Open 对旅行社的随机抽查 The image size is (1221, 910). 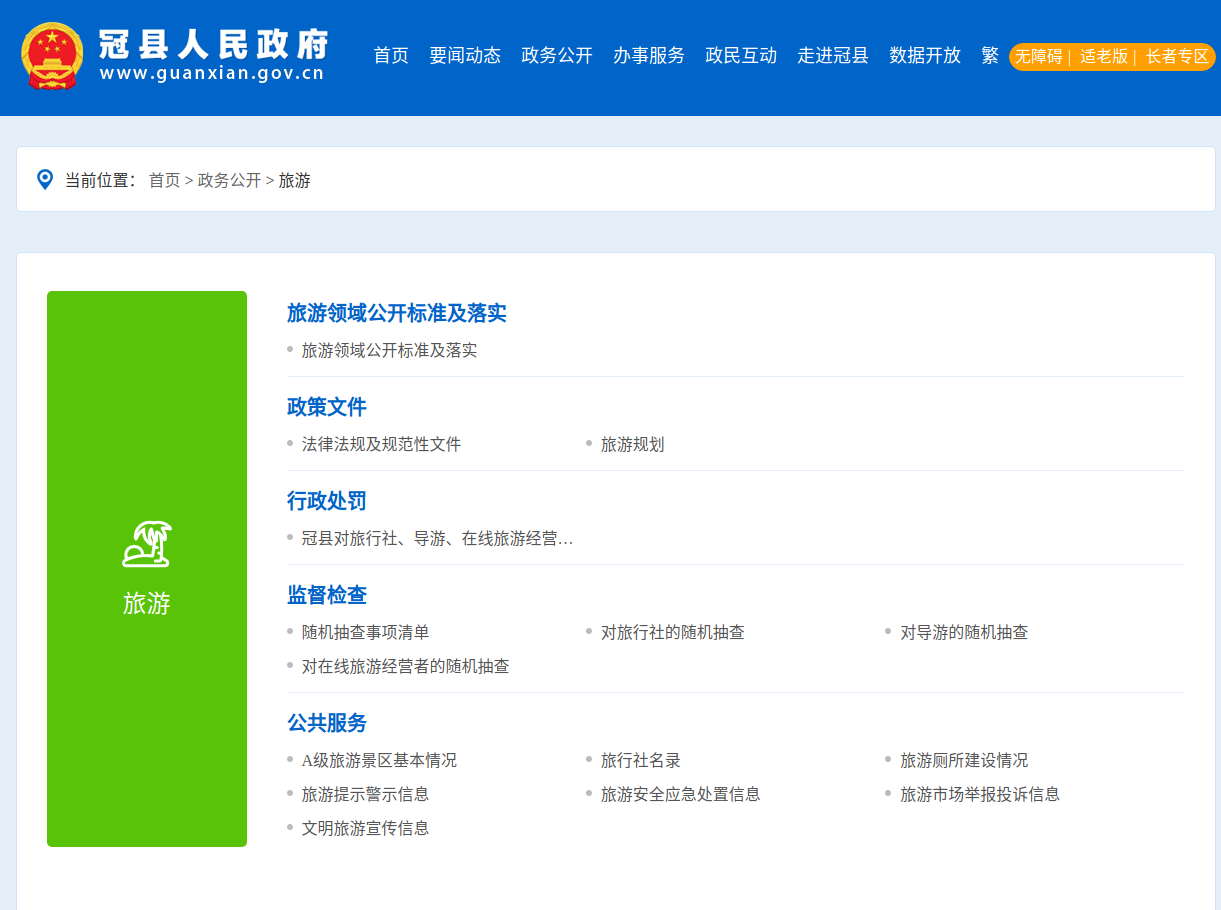pos(672,633)
